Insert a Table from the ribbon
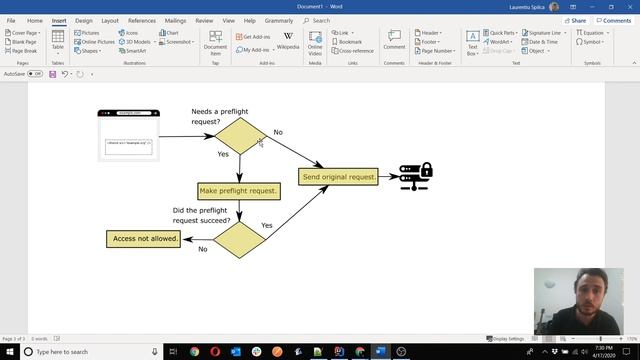640x360 pixels. click(58, 42)
